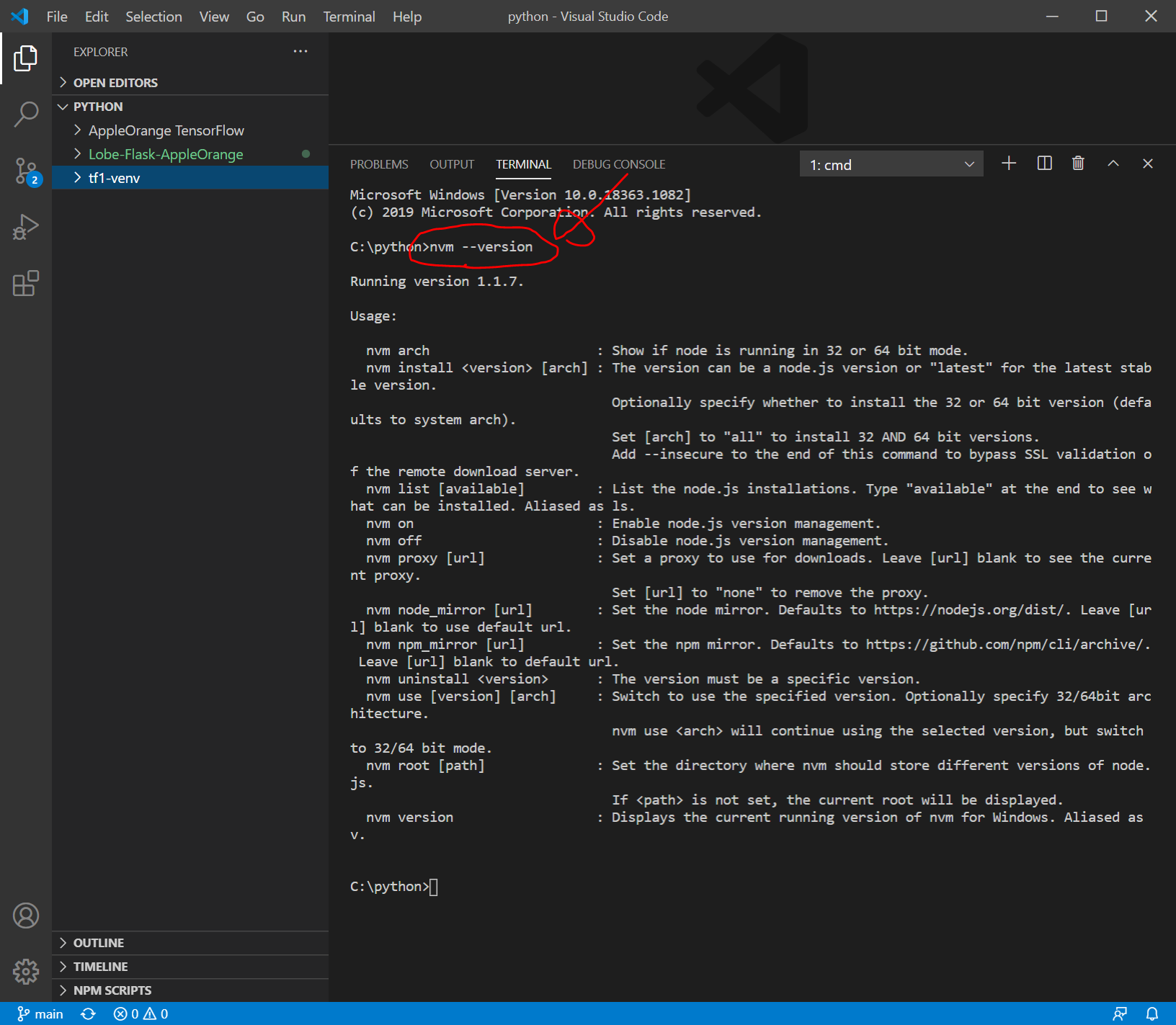The width and height of the screenshot is (1176, 1025).
Task: Minimize the VS Code window
Action: [x=1052, y=16]
